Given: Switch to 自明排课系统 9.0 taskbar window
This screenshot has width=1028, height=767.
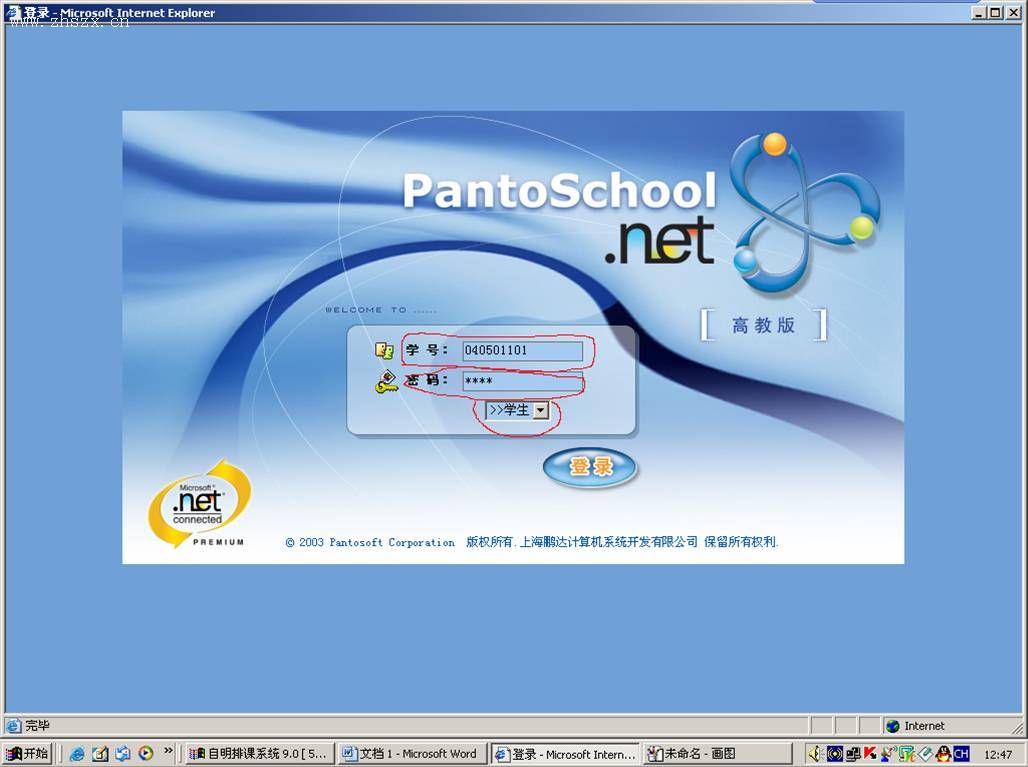Looking at the screenshot, I should 258,754.
